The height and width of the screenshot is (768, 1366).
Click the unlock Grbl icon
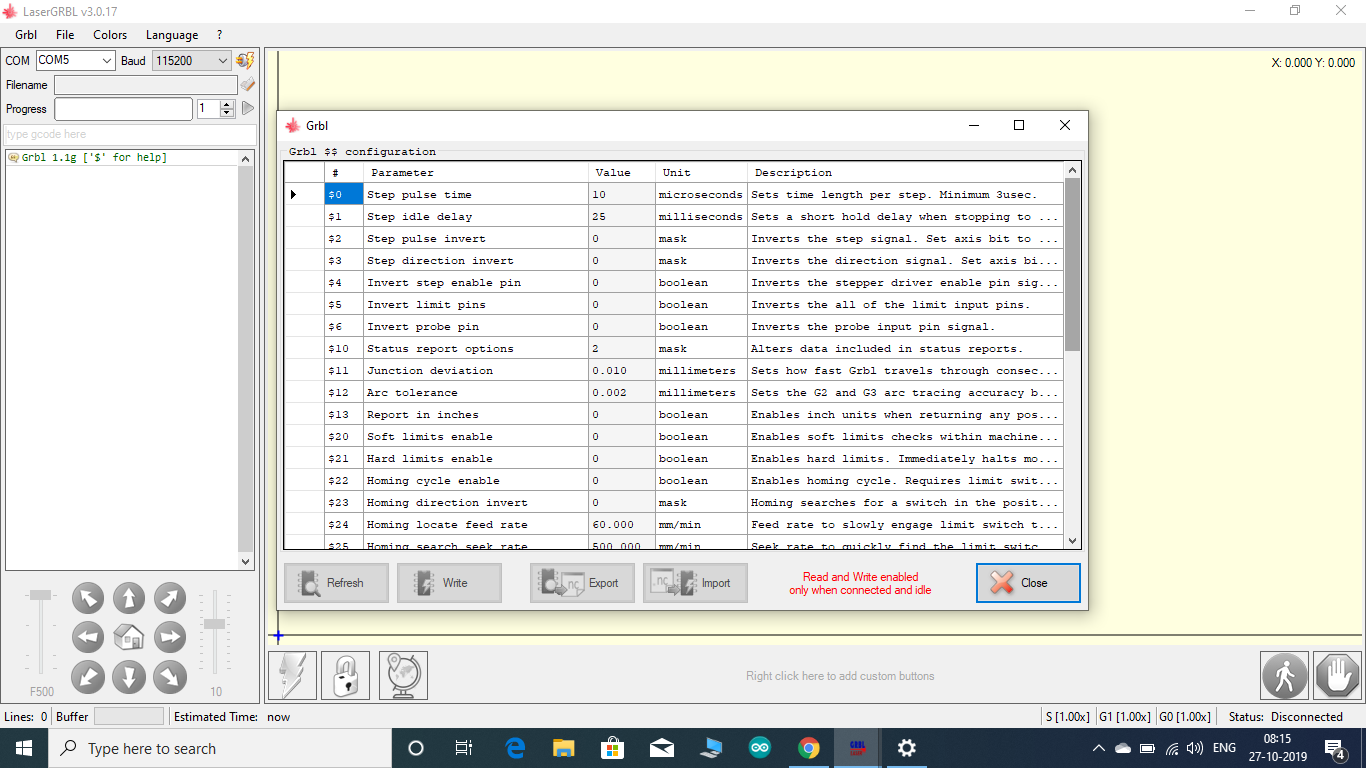[x=345, y=675]
